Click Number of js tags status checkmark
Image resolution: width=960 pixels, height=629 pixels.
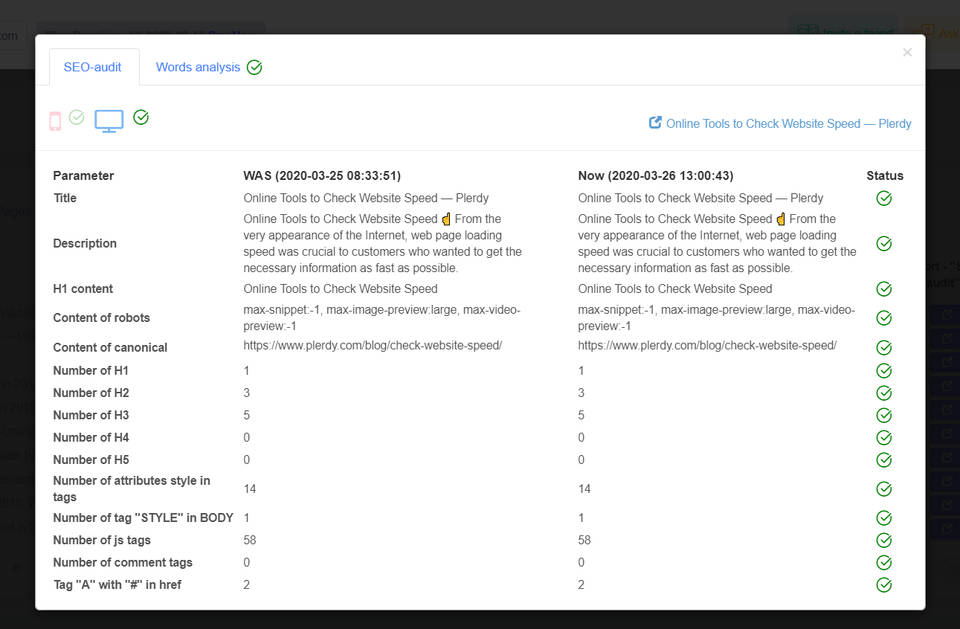point(884,540)
